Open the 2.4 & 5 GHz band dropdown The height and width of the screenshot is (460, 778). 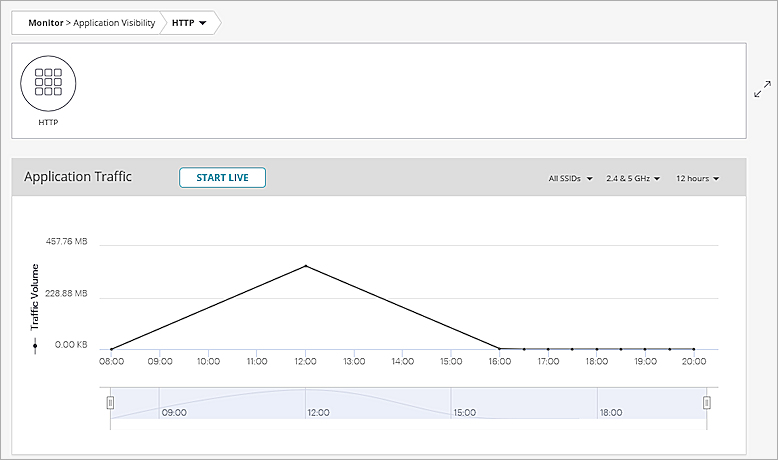click(633, 178)
